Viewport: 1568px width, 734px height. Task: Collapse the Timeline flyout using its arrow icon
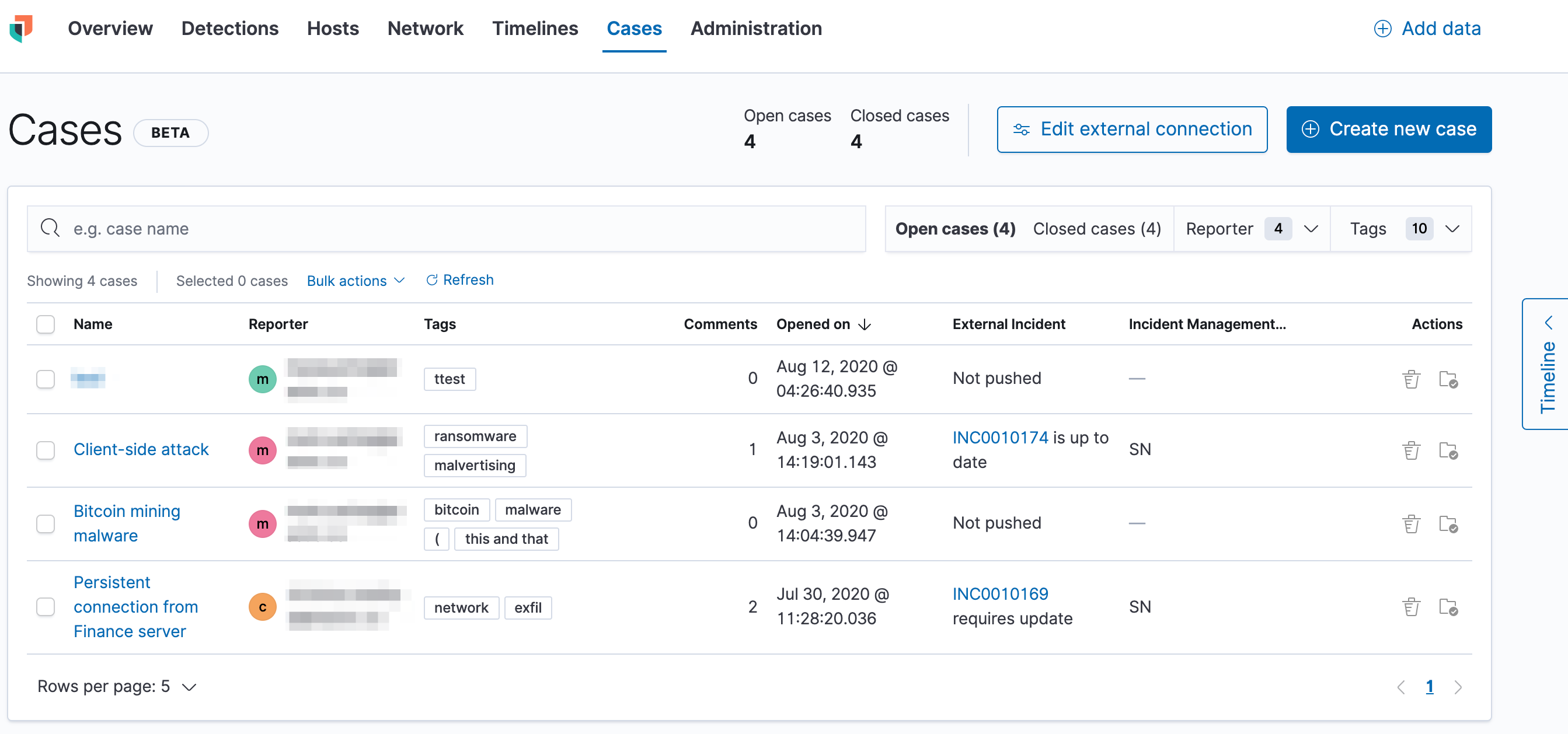click(1550, 323)
